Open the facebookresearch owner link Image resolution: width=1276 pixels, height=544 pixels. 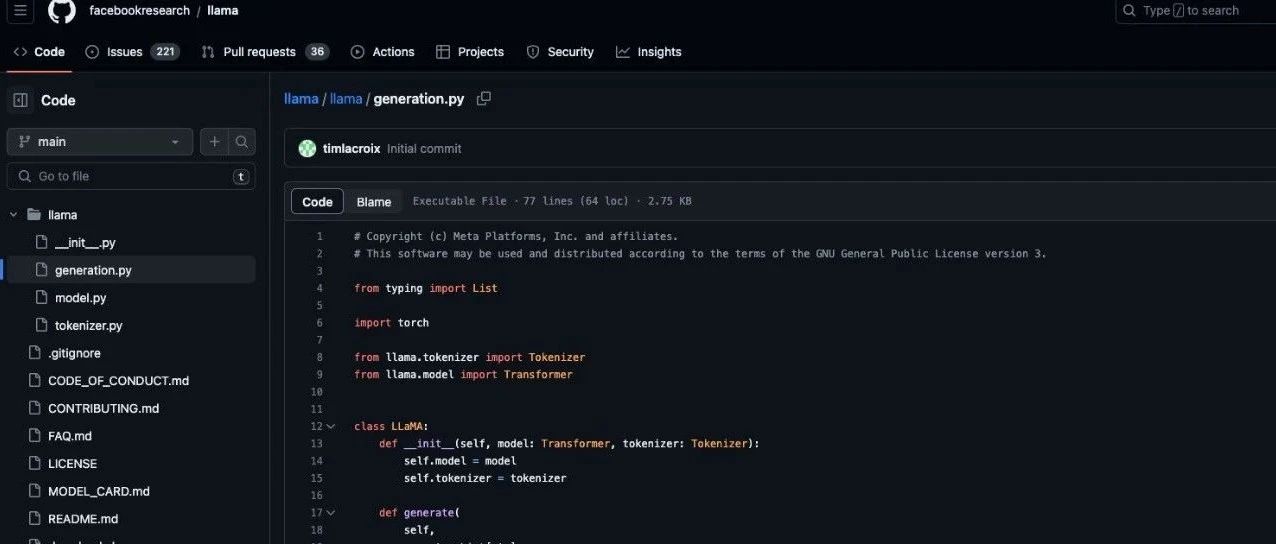point(139,10)
